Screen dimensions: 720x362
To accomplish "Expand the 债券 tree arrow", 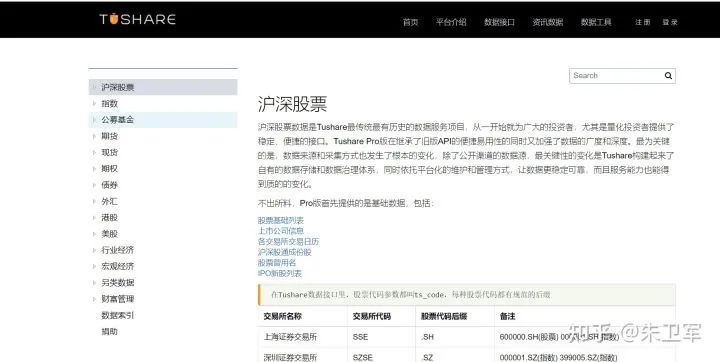I will click(x=95, y=185).
